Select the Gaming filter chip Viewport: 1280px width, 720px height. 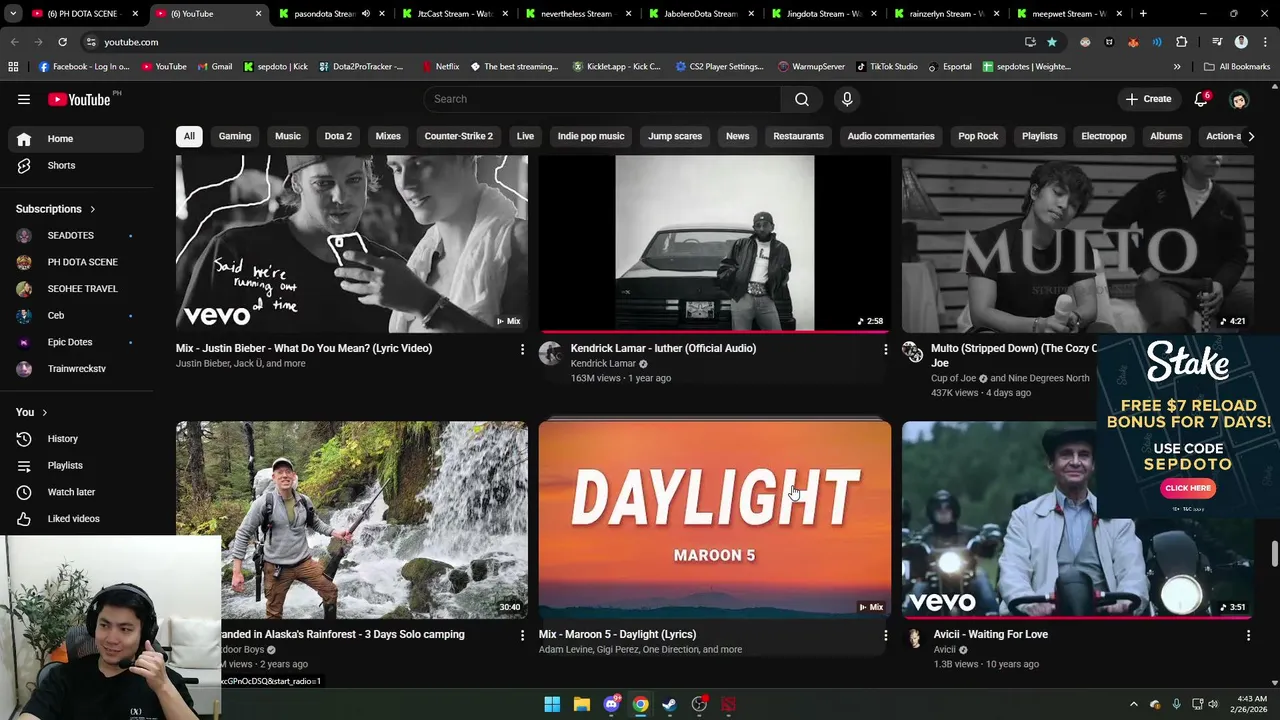point(235,136)
